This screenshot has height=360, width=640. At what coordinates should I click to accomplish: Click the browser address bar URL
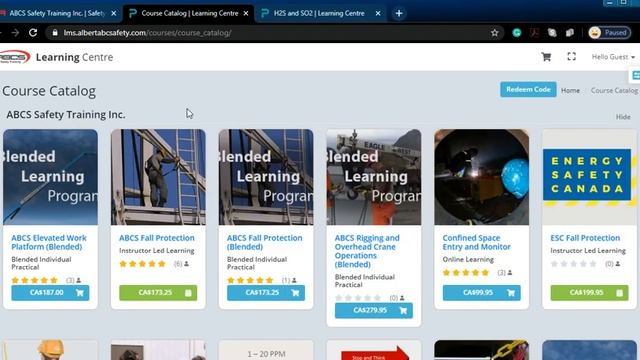[x=147, y=33]
